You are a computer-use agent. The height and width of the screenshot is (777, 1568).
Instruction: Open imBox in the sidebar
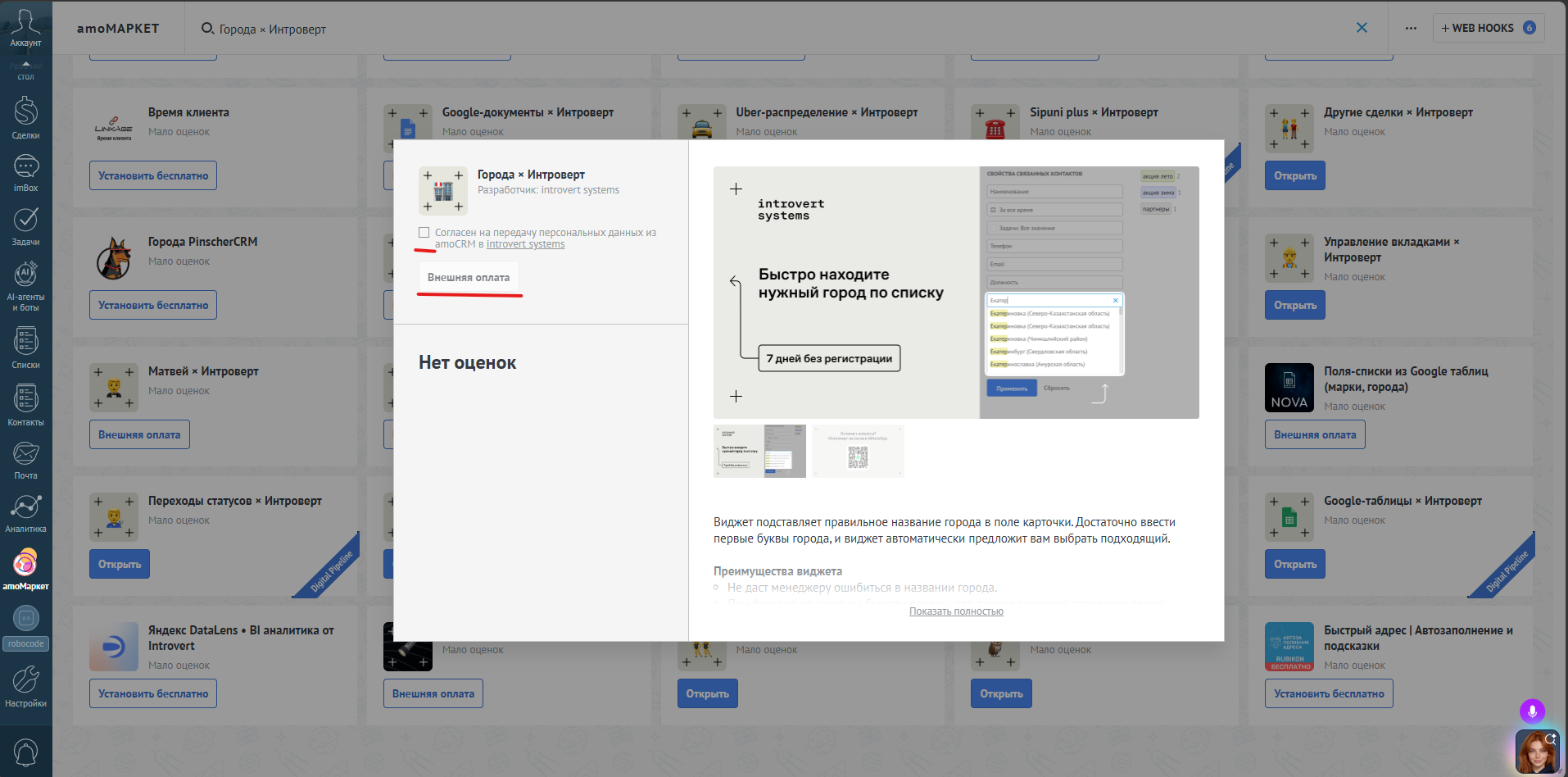25,173
